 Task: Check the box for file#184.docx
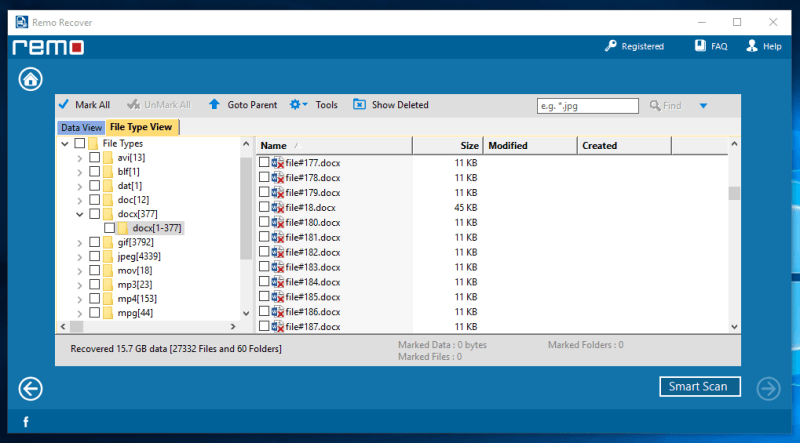[264, 281]
